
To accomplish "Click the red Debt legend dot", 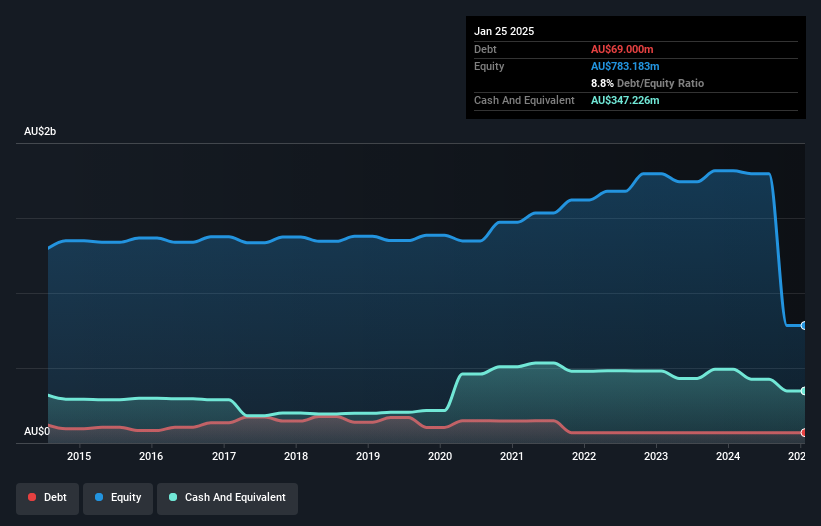I will [32, 497].
